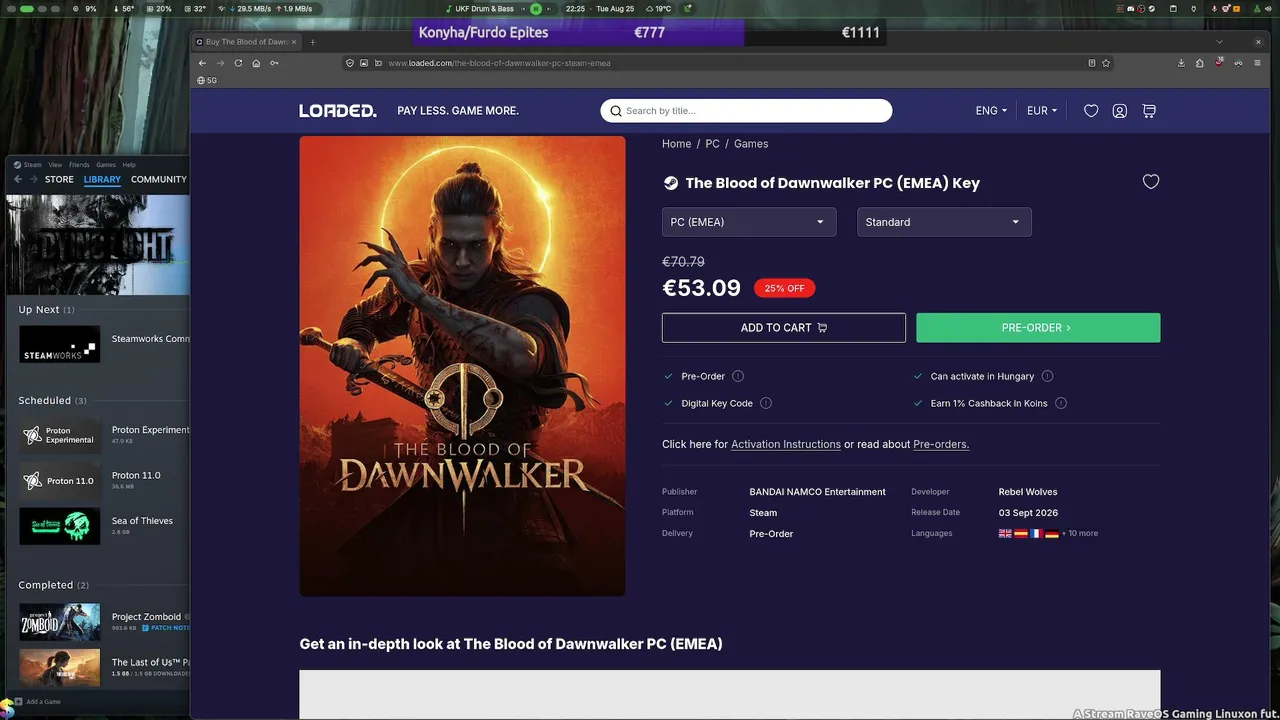Open the Steam COMMUNITY tab
The image size is (1280, 720).
pyautogui.click(x=159, y=179)
